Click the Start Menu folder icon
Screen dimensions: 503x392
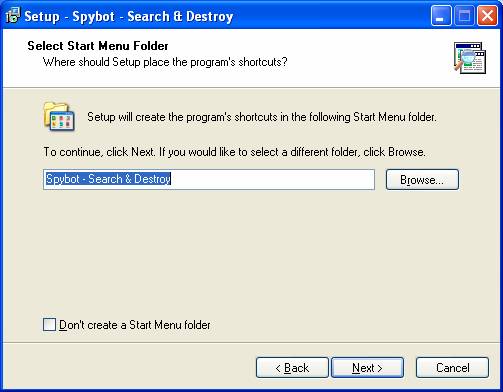point(59,117)
